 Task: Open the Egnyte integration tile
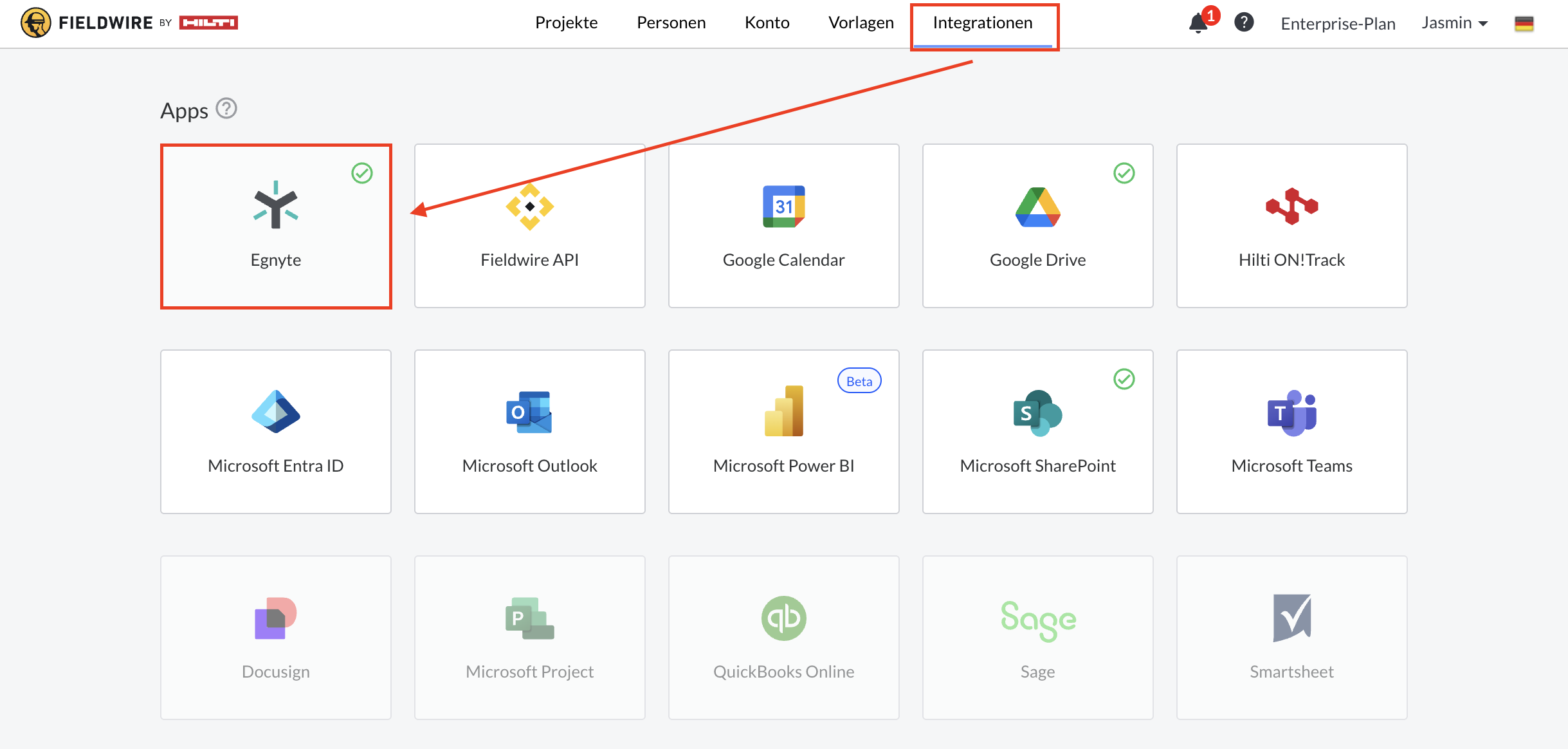pos(276,226)
